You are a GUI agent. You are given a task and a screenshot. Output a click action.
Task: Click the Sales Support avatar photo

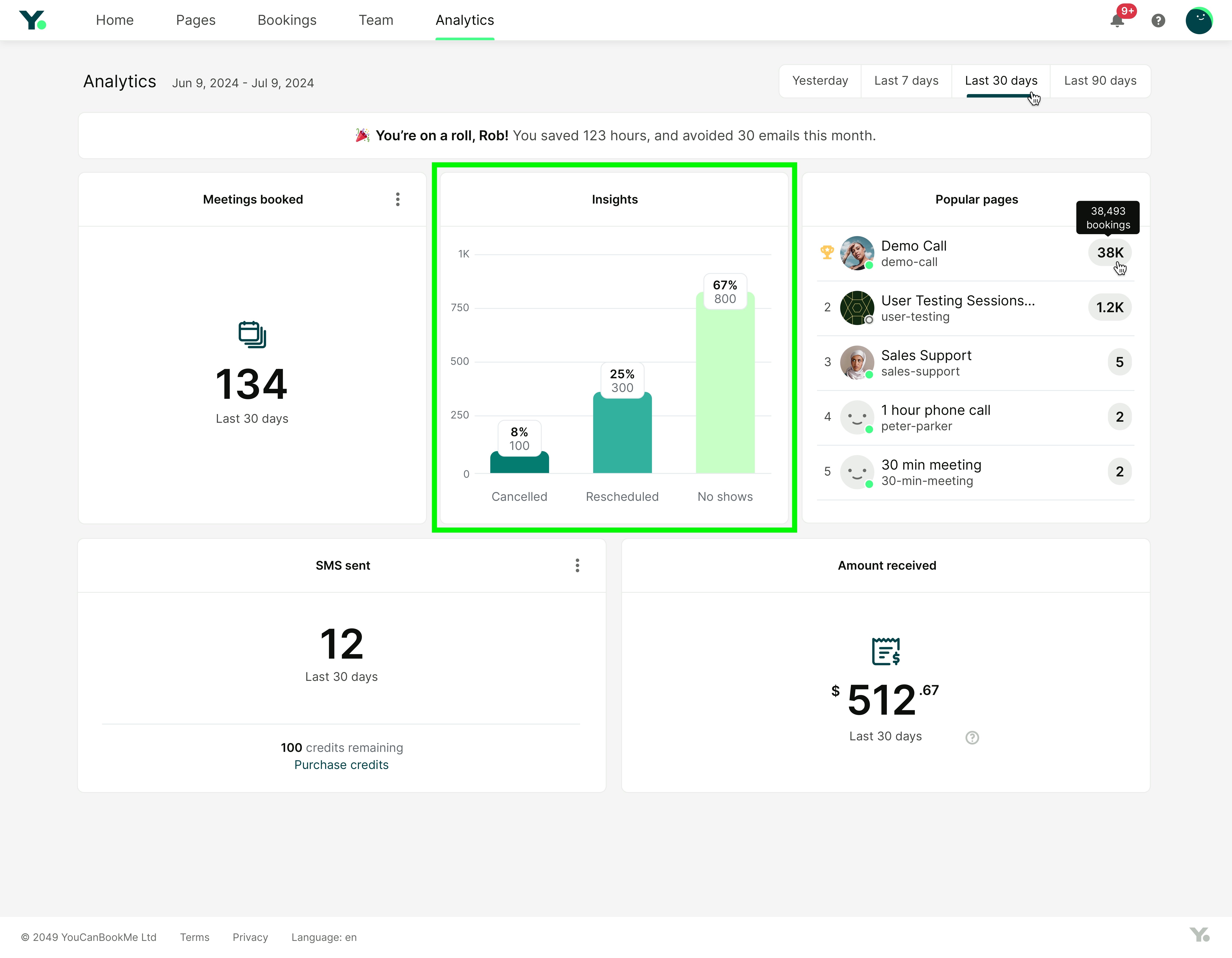(857, 362)
